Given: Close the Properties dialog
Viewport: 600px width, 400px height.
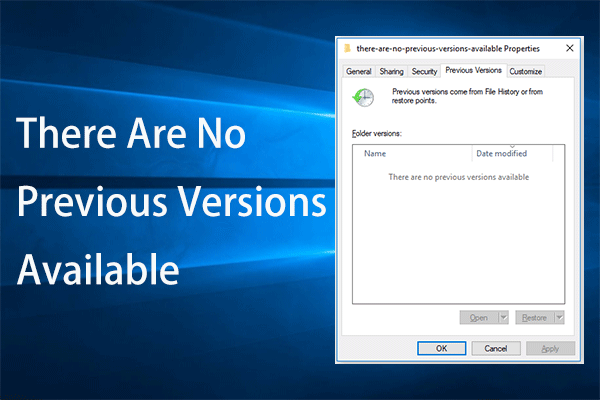Looking at the screenshot, I should pyautogui.click(x=570, y=48).
